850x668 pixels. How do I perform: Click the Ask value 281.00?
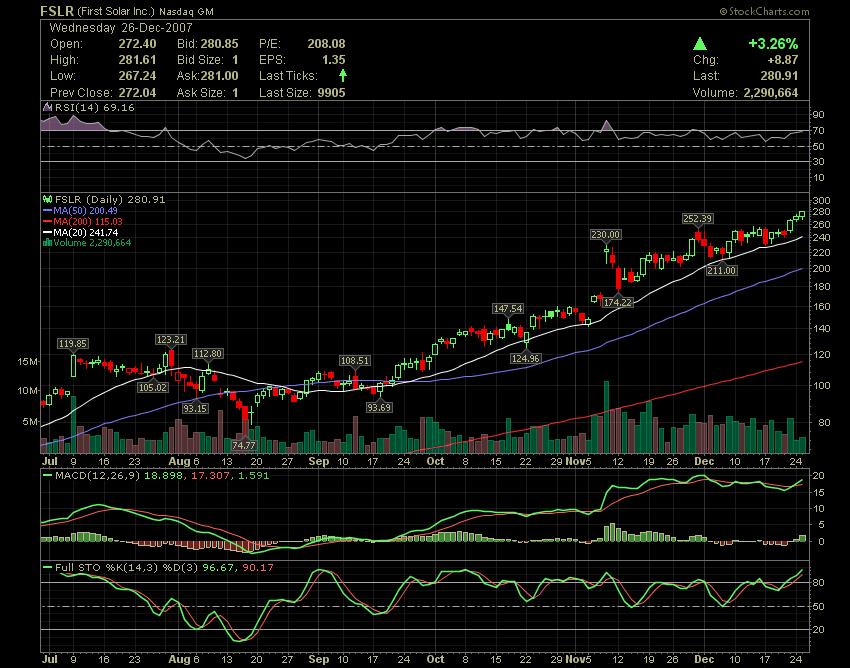pos(220,76)
